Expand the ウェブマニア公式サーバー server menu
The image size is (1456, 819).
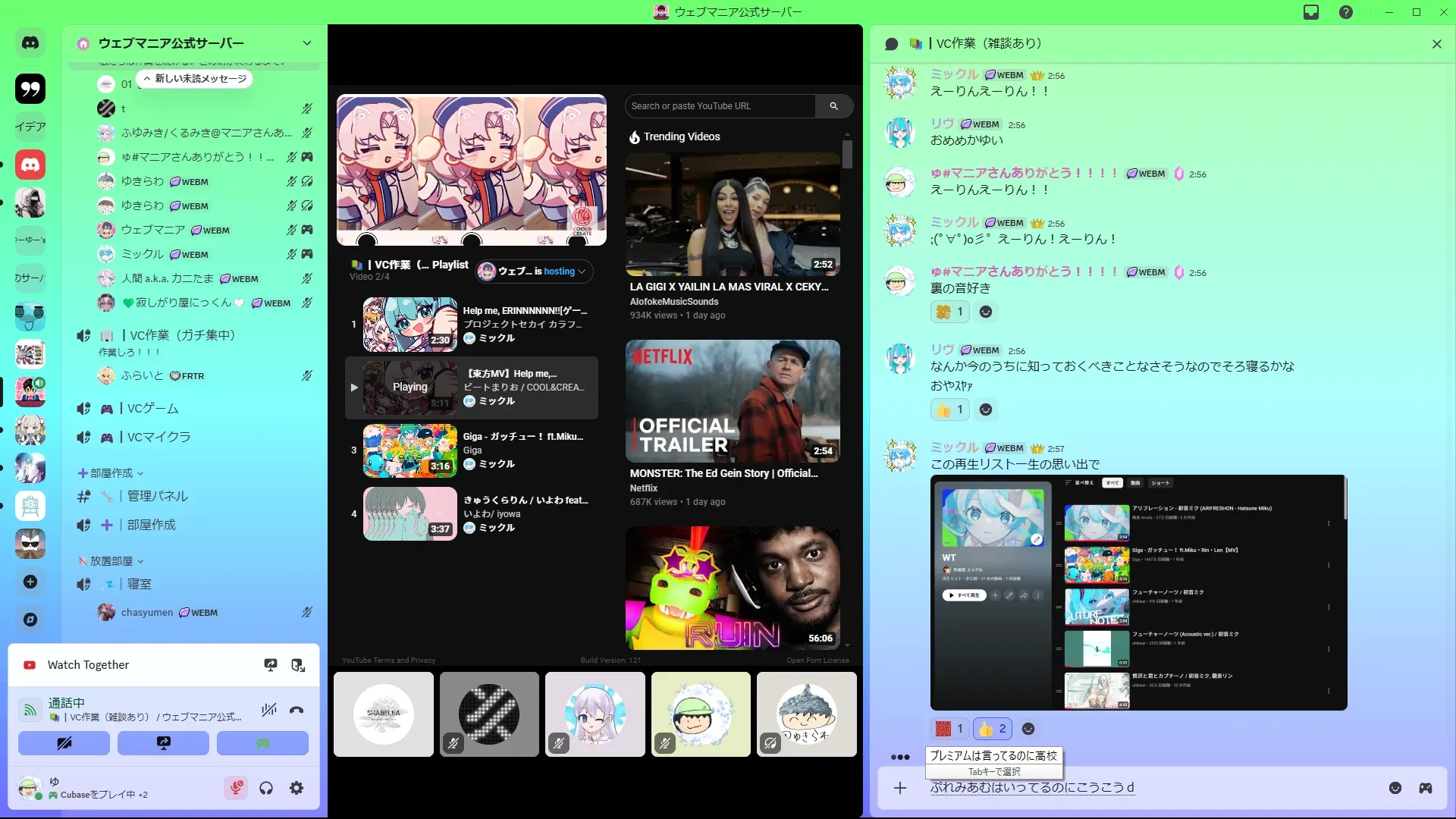(306, 43)
